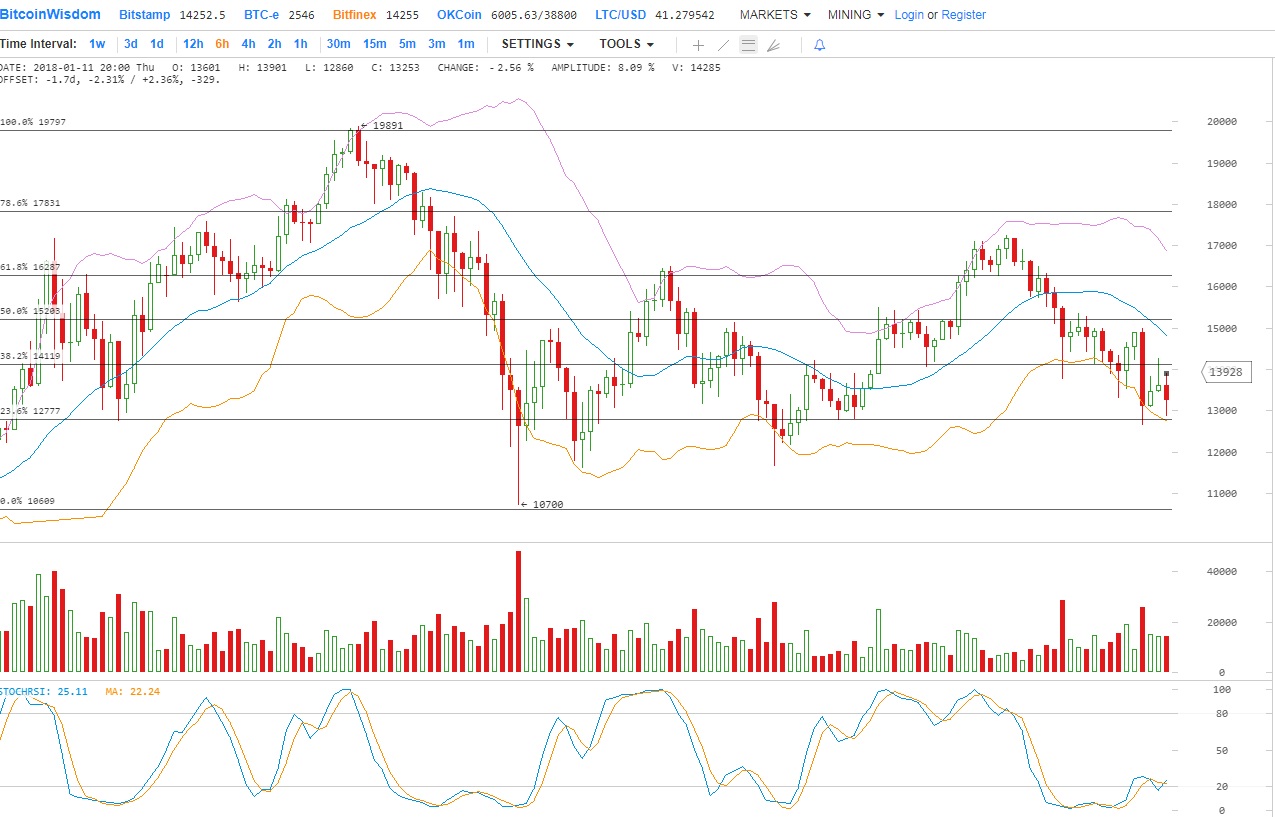This screenshot has height=817, width=1275.
Task: Switch time interval to 1w
Action: (x=97, y=44)
